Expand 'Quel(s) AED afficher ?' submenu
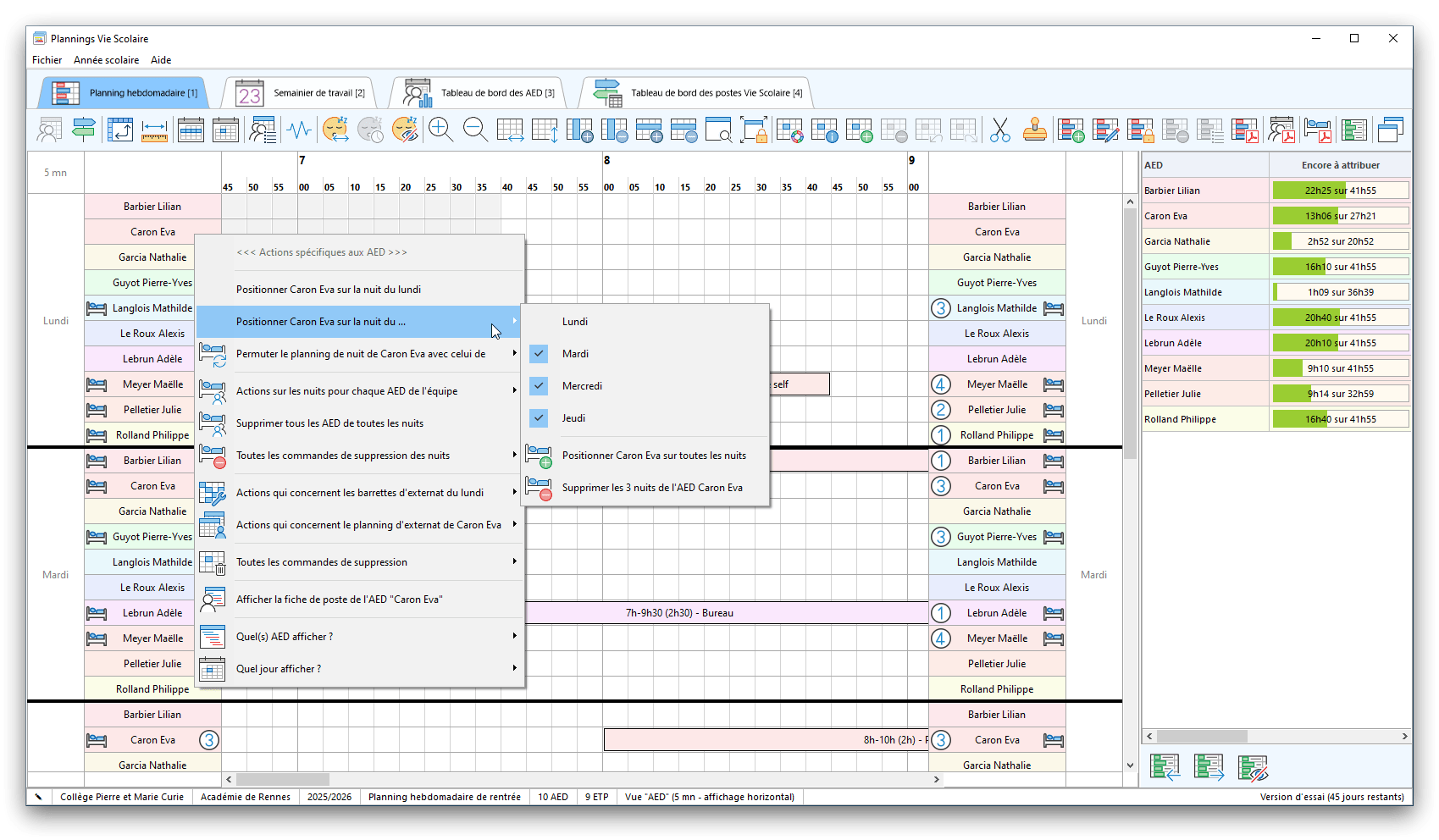Screen dimensions: 1439x840 [285, 637]
